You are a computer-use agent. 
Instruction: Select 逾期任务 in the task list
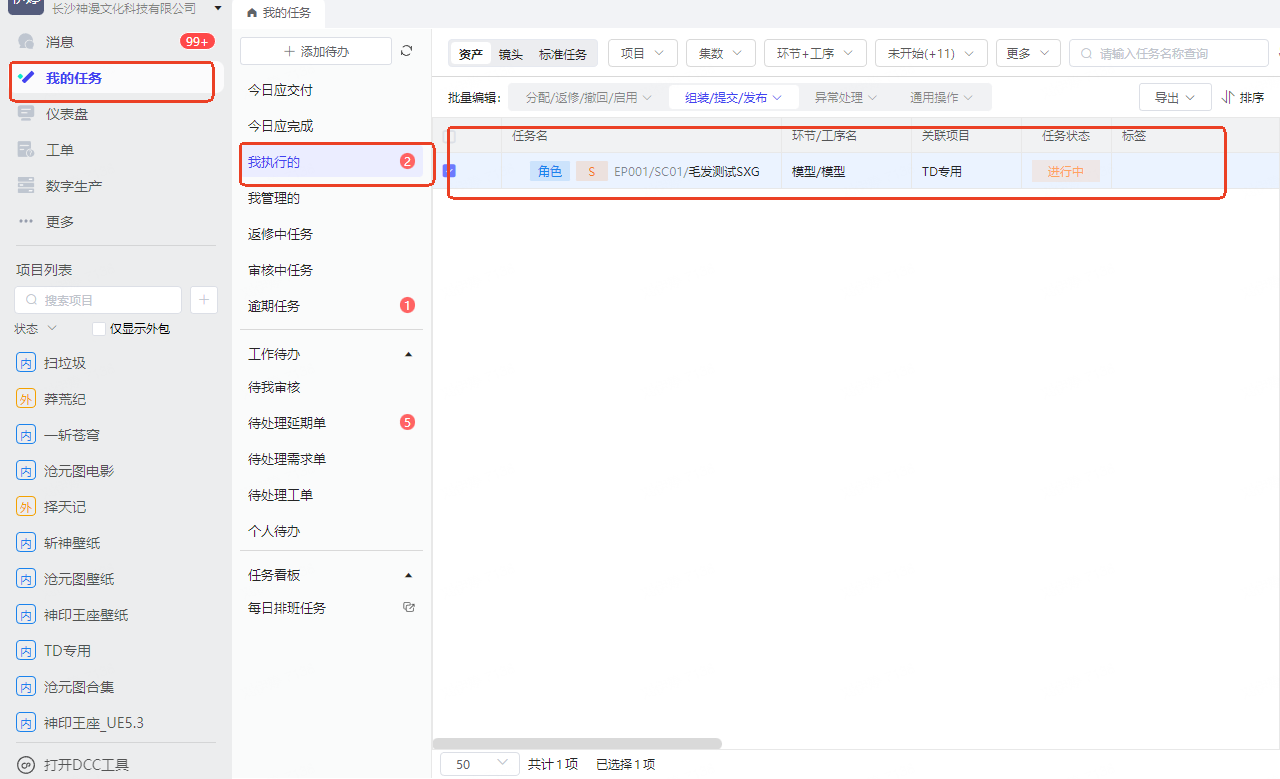tap(274, 306)
